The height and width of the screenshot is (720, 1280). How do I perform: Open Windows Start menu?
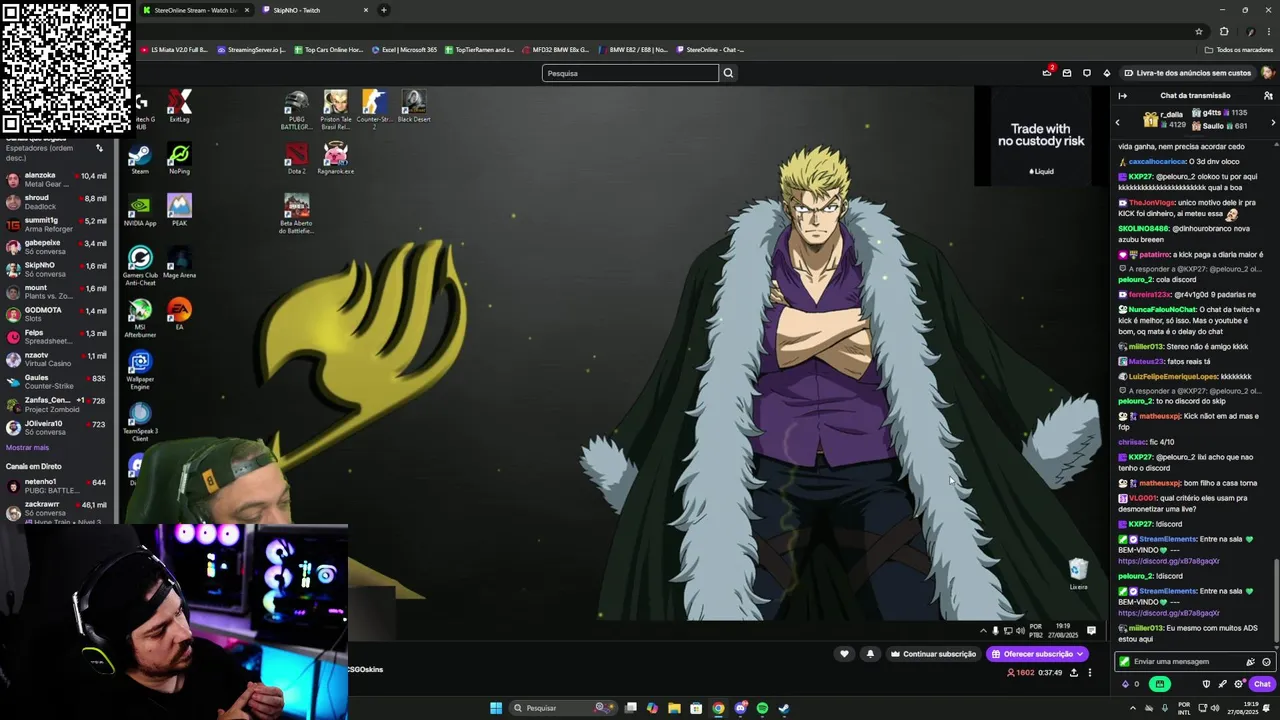pos(496,708)
